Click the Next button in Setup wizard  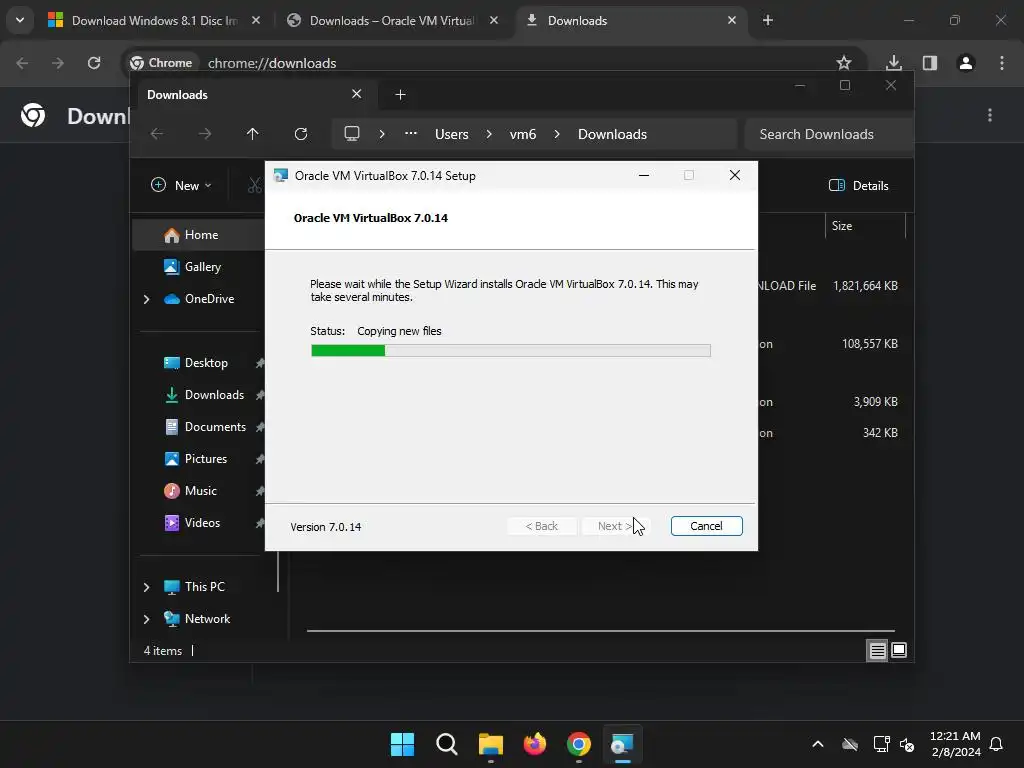coord(614,526)
